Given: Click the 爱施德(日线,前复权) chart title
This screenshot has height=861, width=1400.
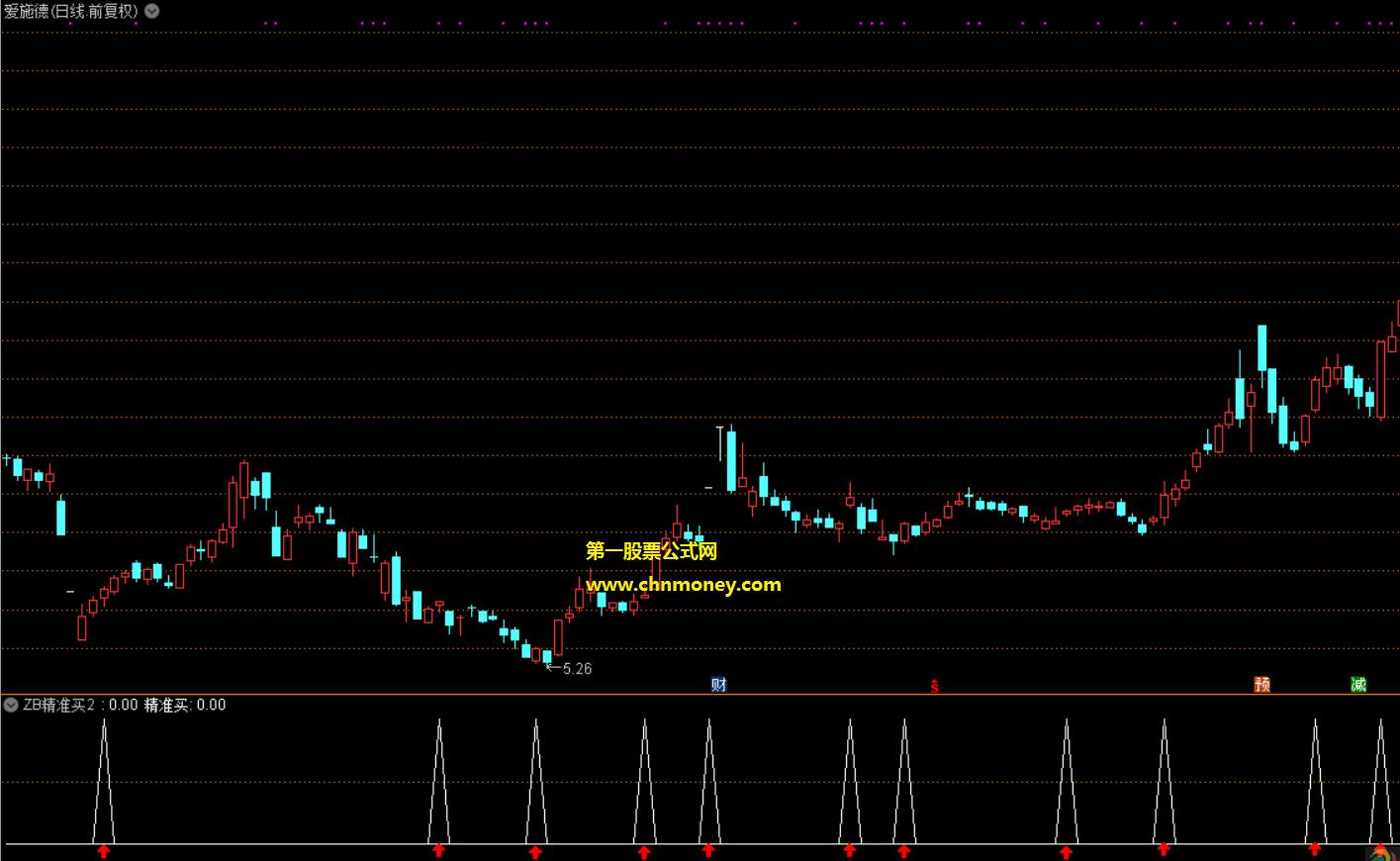Looking at the screenshot, I should (x=71, y=11).
